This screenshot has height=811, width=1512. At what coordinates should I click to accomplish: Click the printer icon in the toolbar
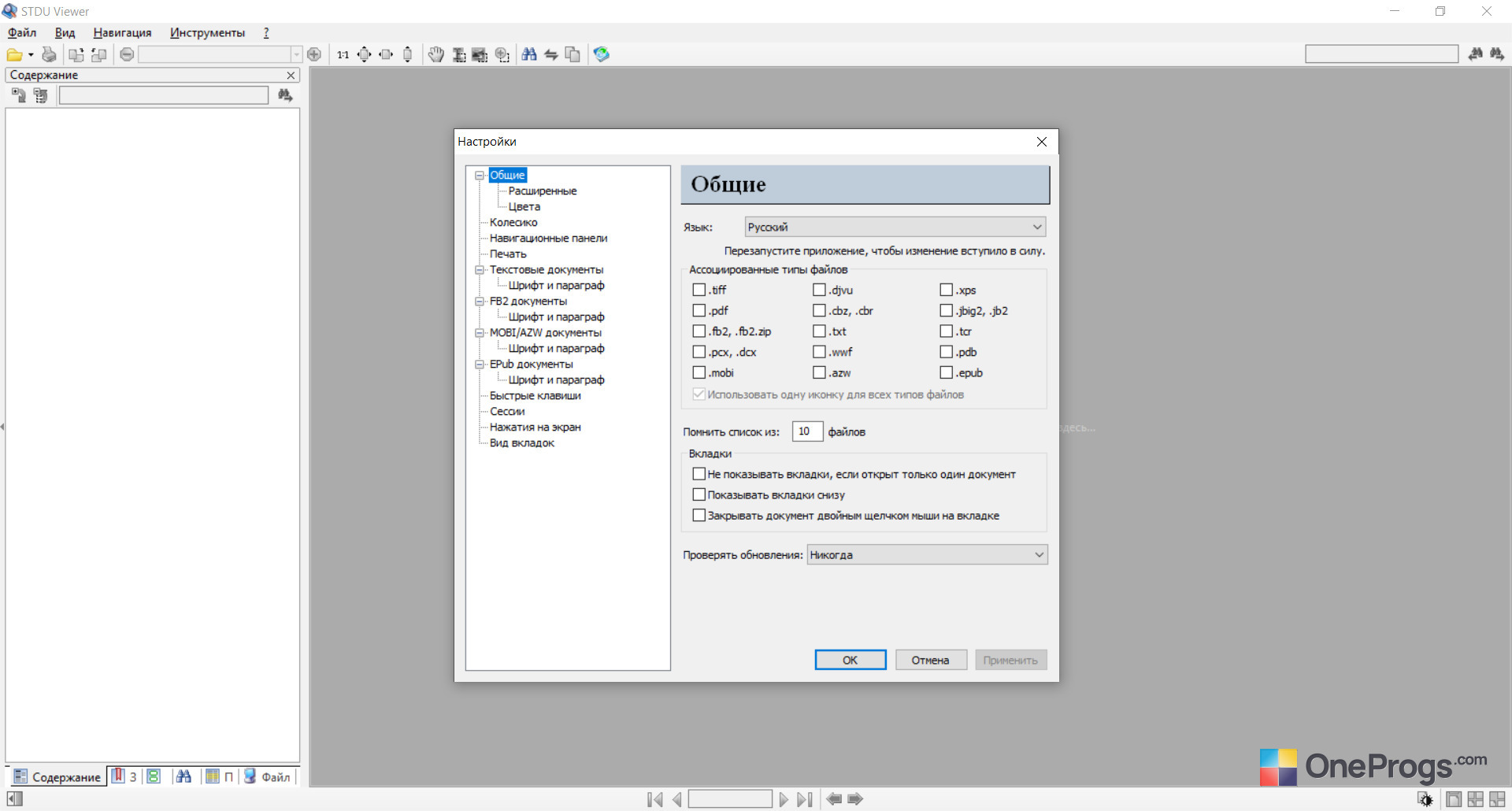49,54
